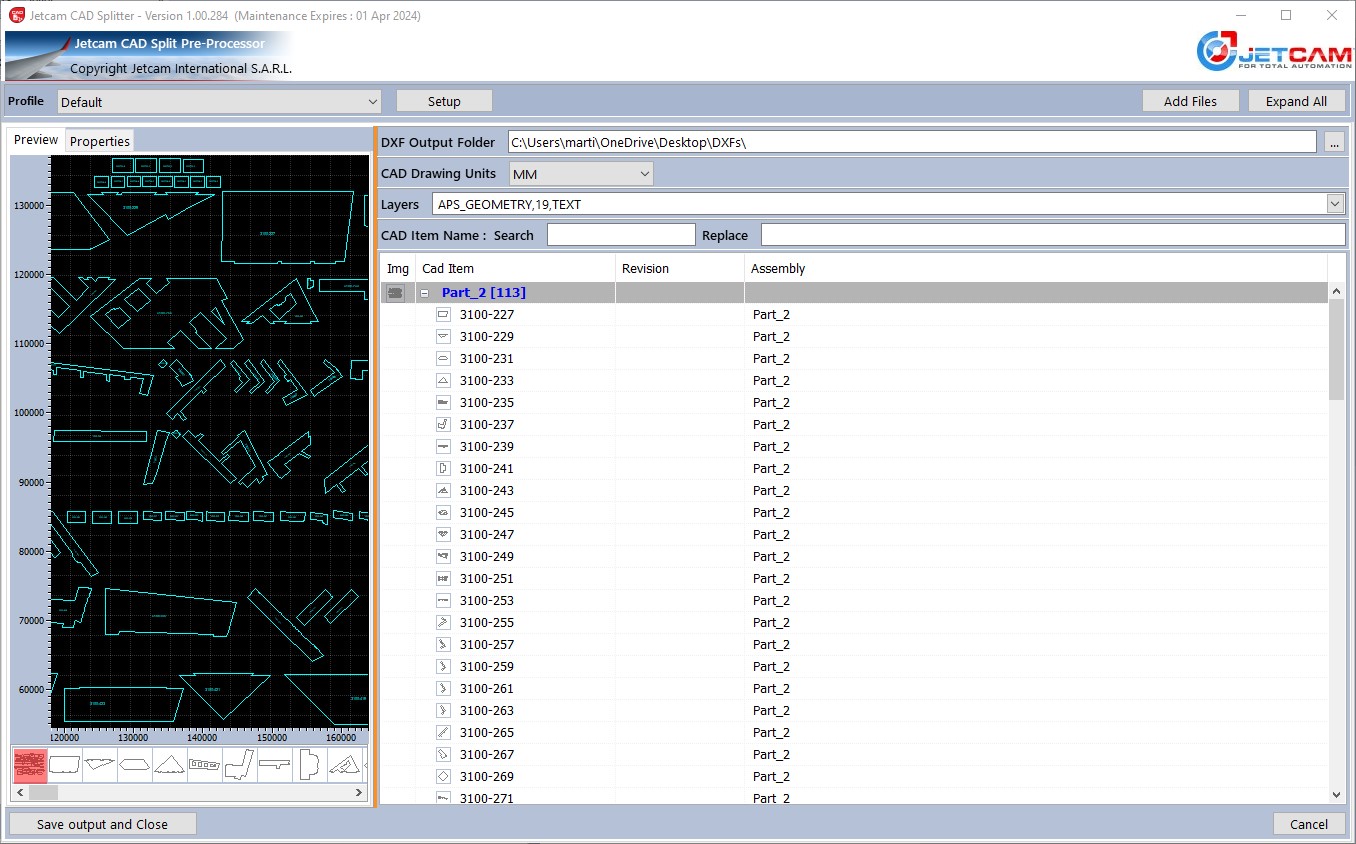Image resolution: width=1356 pixels, height=844 pixels.
Task: Click the img icon of row 3100-259
Action: [x=443, y=667]
